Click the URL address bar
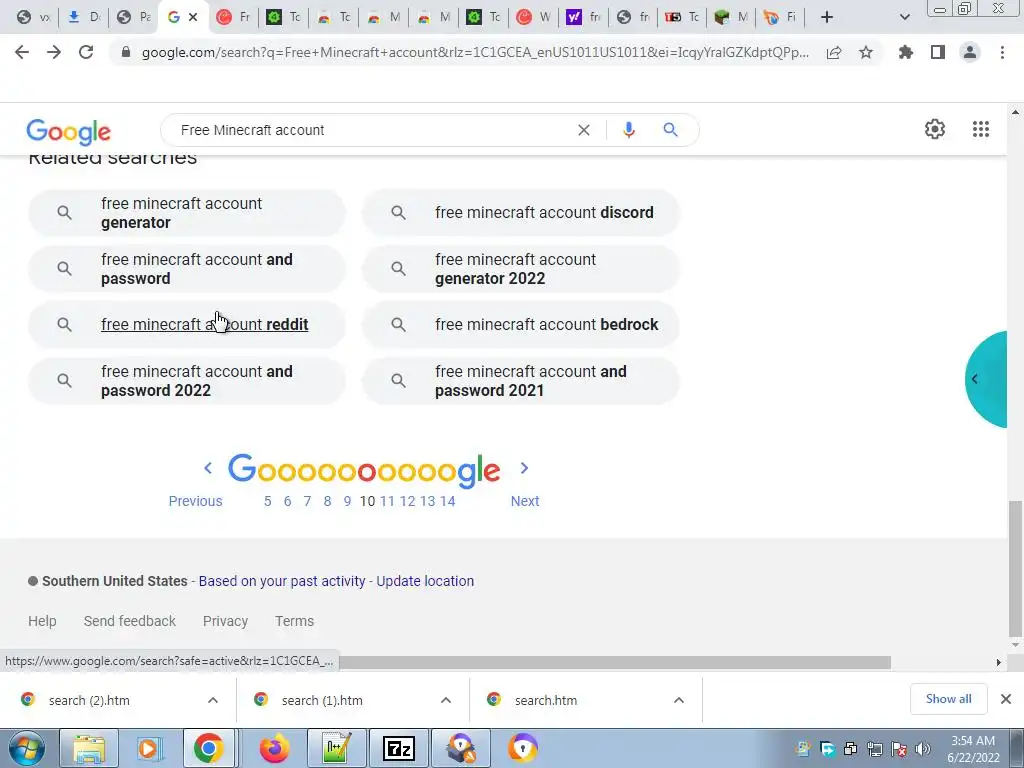Screen dimensions: 1024x768 tap(475, 52)
